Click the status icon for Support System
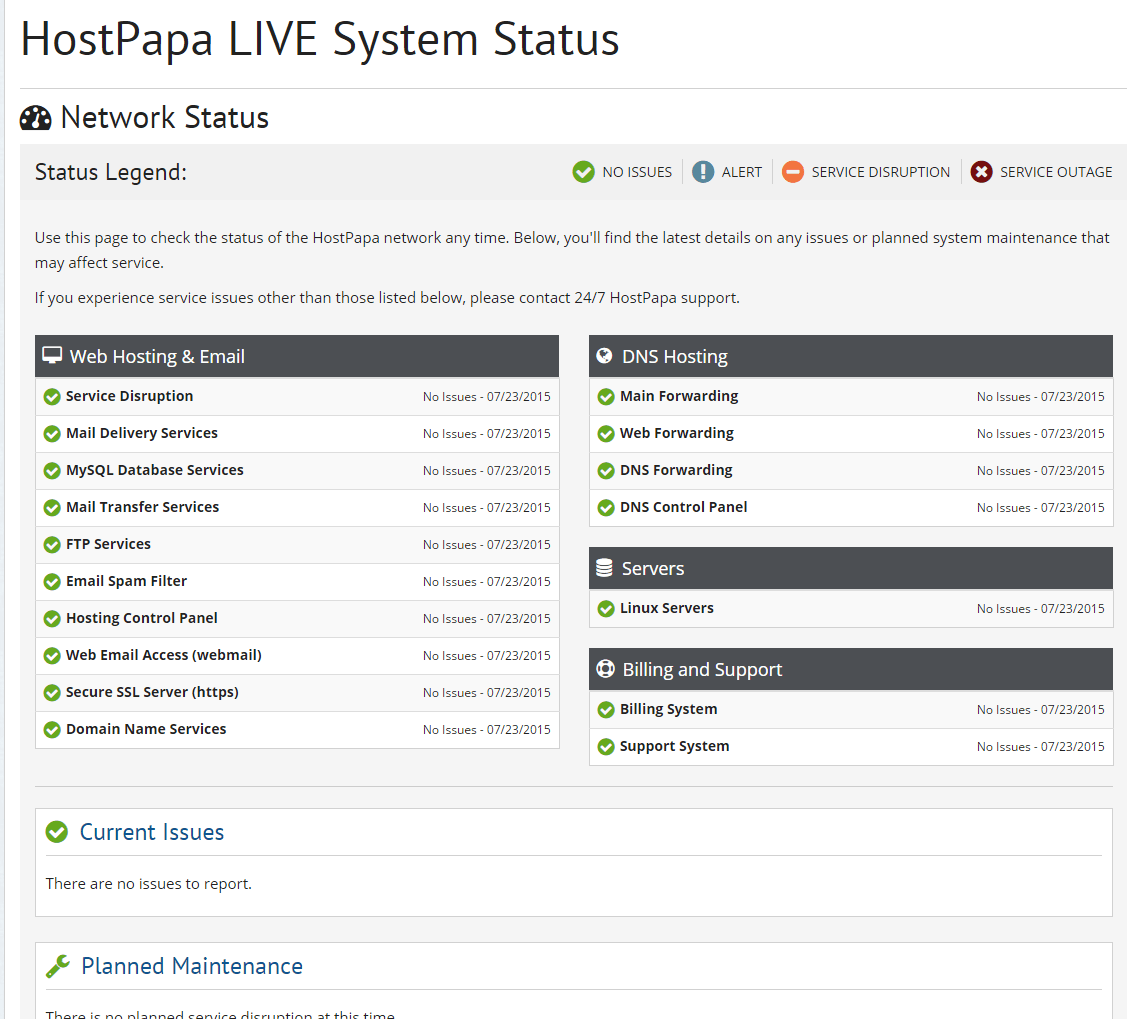This screenshot has width=1127, height=1019. coord(606,747)
